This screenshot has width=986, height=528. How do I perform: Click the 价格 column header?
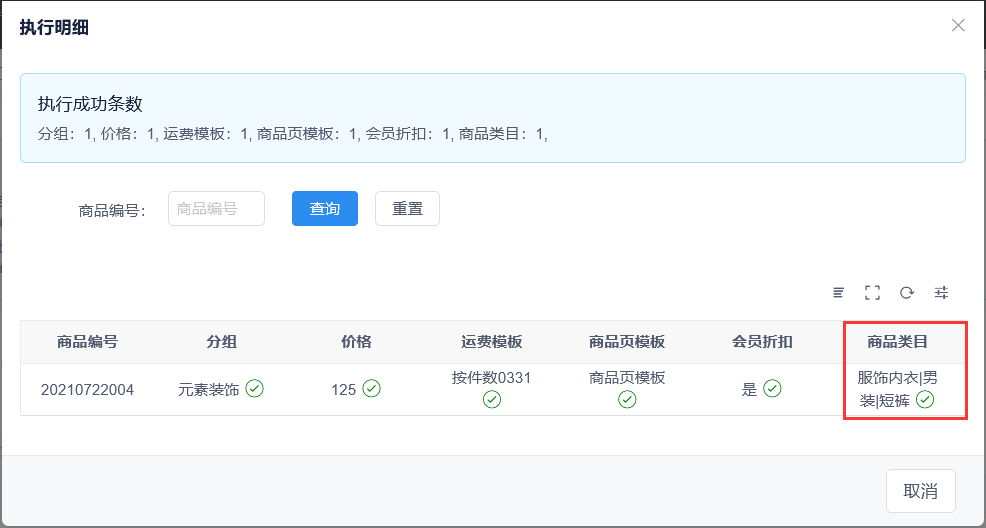356,342
